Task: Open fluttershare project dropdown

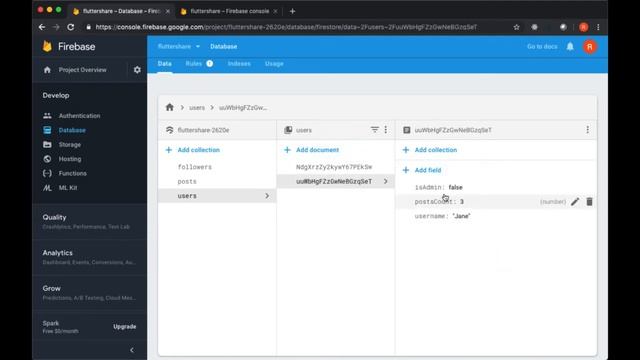Action: (179, 47)
